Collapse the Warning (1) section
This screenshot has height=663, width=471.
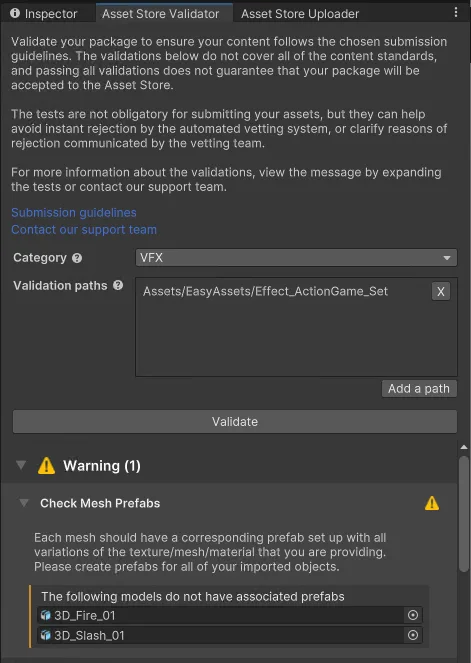point(21,465)
